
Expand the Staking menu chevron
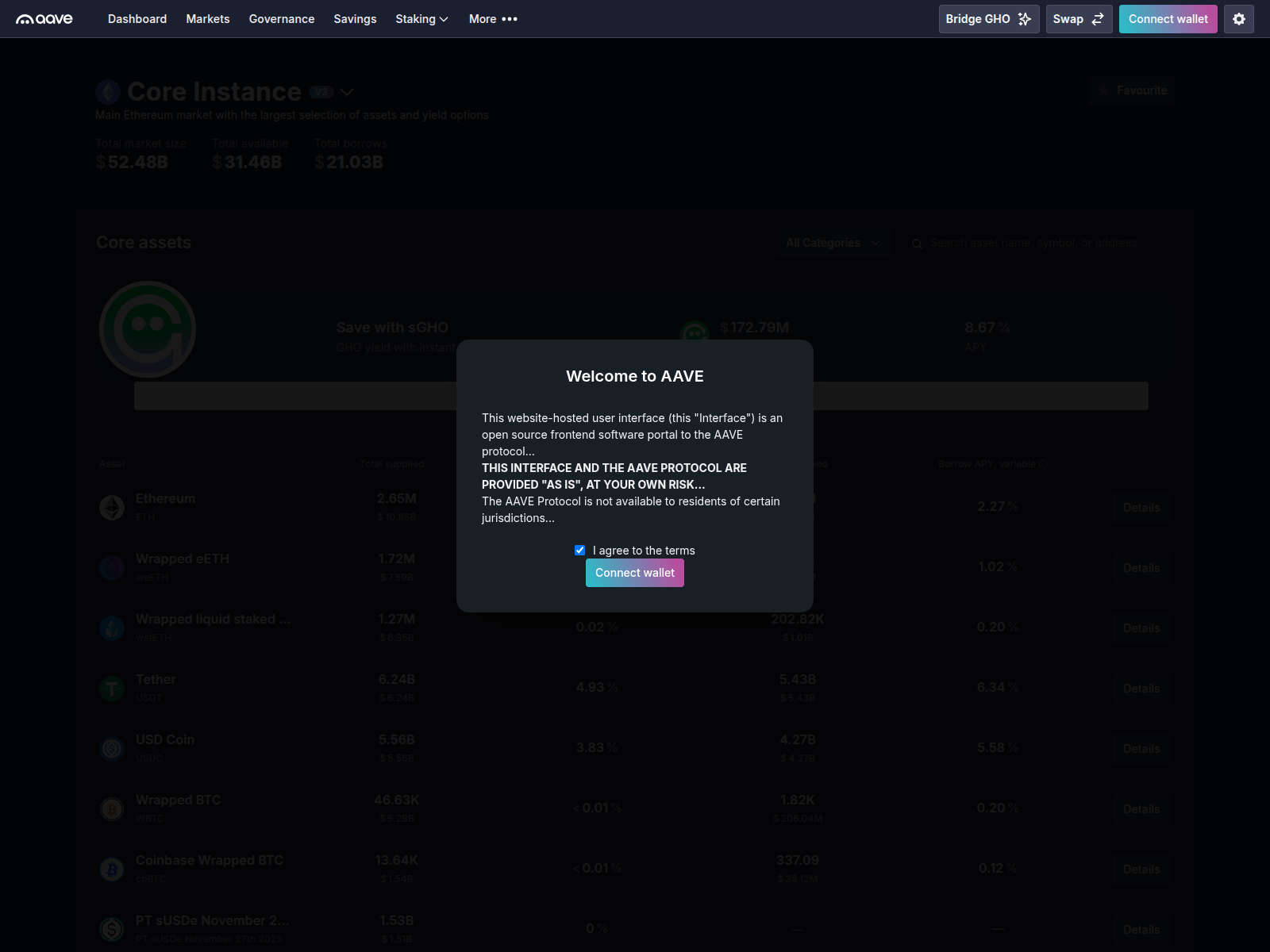(443, 18)
